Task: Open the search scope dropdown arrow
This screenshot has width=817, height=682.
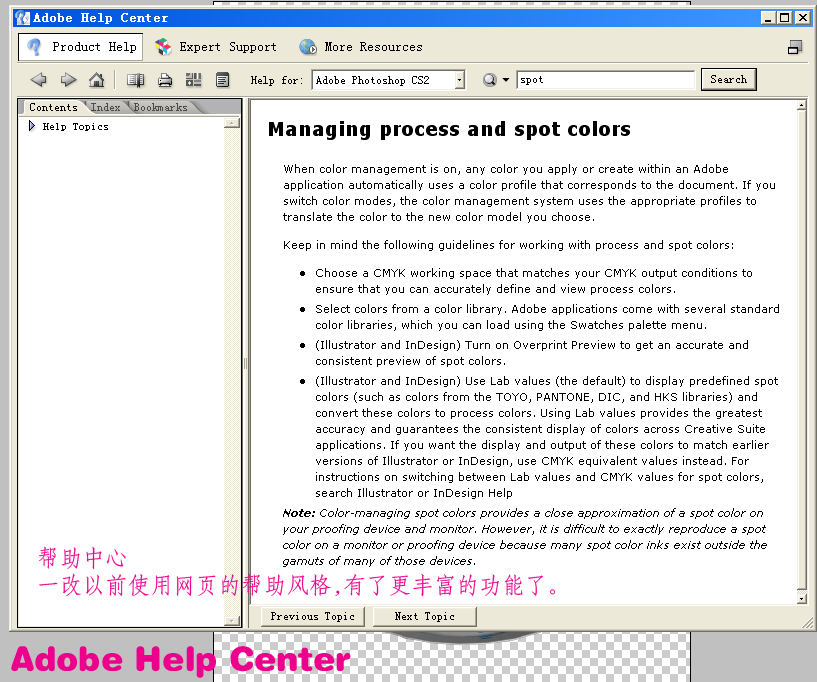Action: coord(506,80)
